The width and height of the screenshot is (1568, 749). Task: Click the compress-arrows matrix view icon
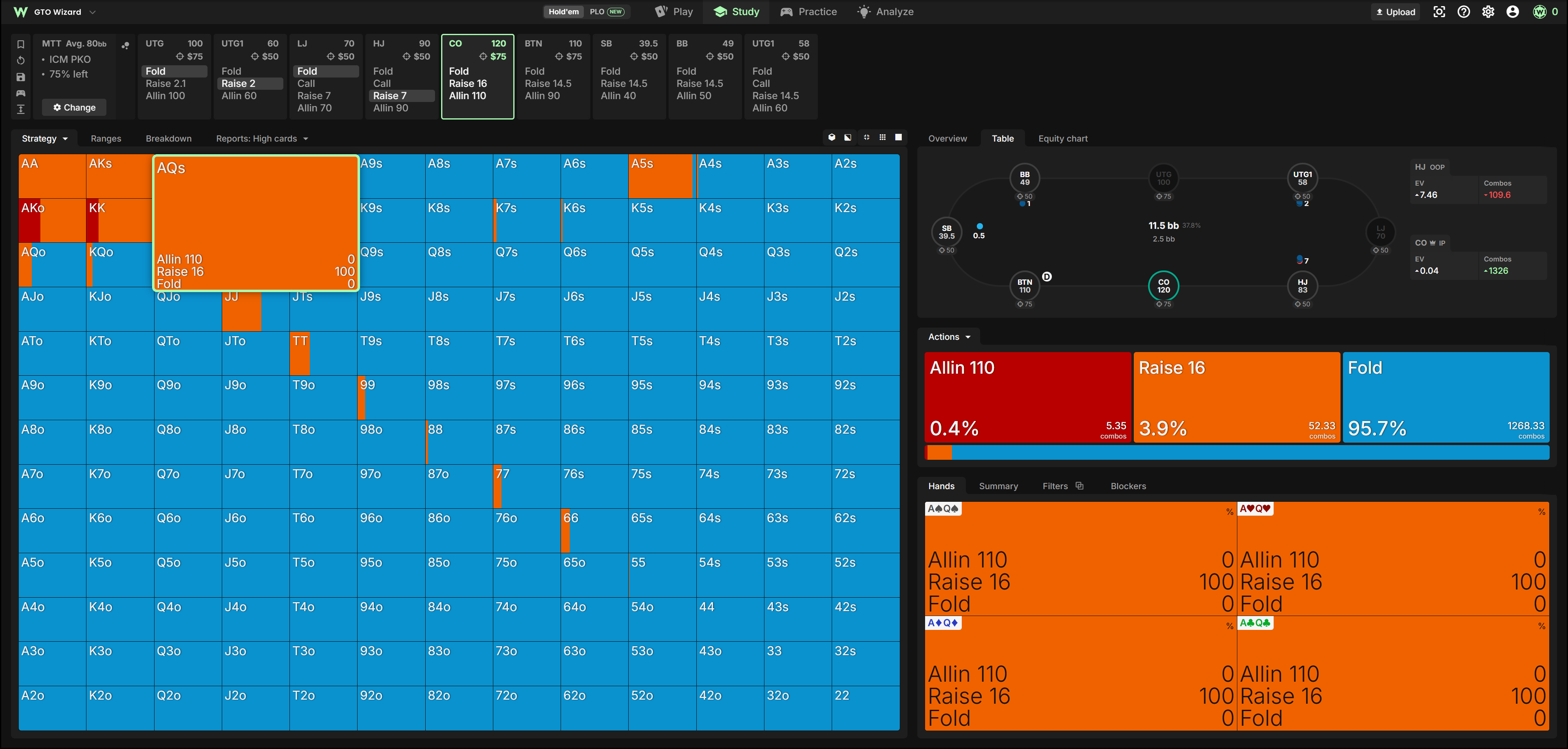[866, 137]
